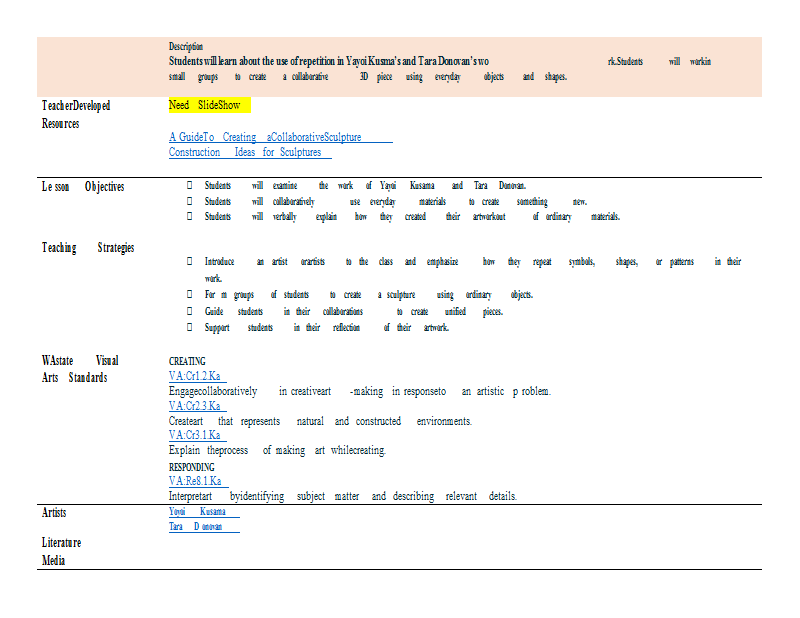The width and height of the screenshot is (800, 618).
Task: Click the box beside 'Introduce an artist or artists'
Action: click(x=190, y=261)
